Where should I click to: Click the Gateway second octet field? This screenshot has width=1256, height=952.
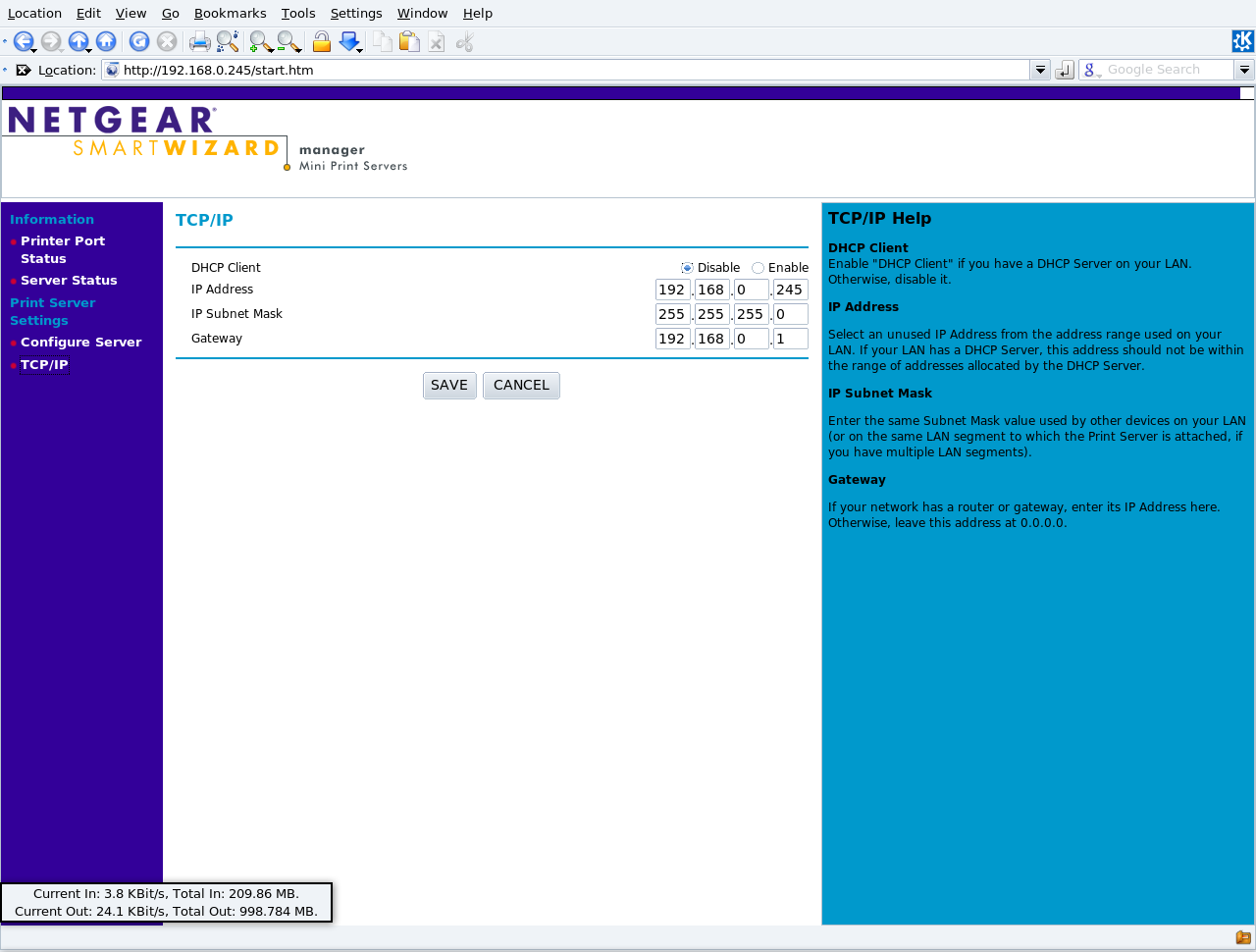[712, 339]
